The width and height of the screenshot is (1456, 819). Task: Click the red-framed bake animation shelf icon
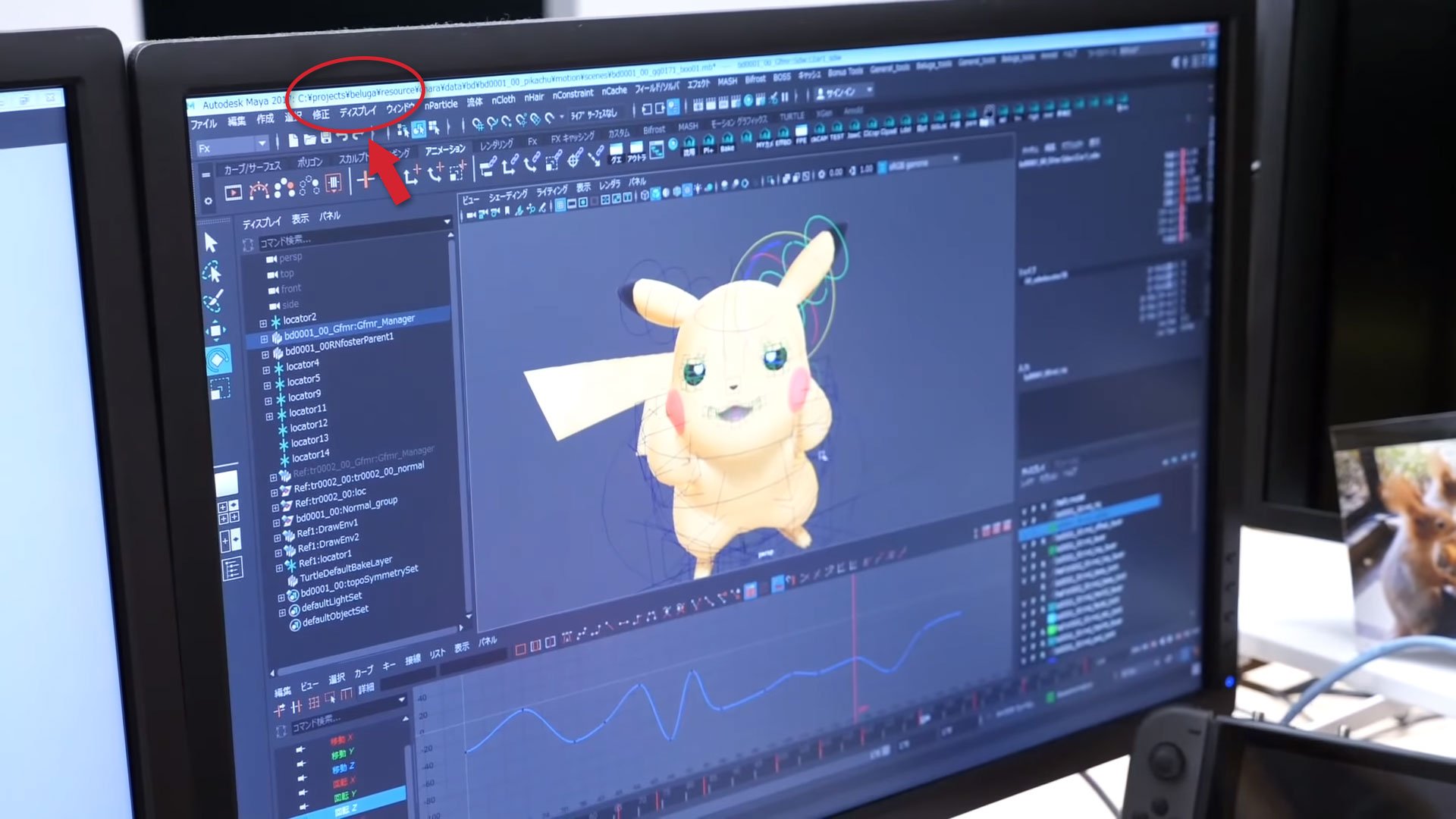333,183
